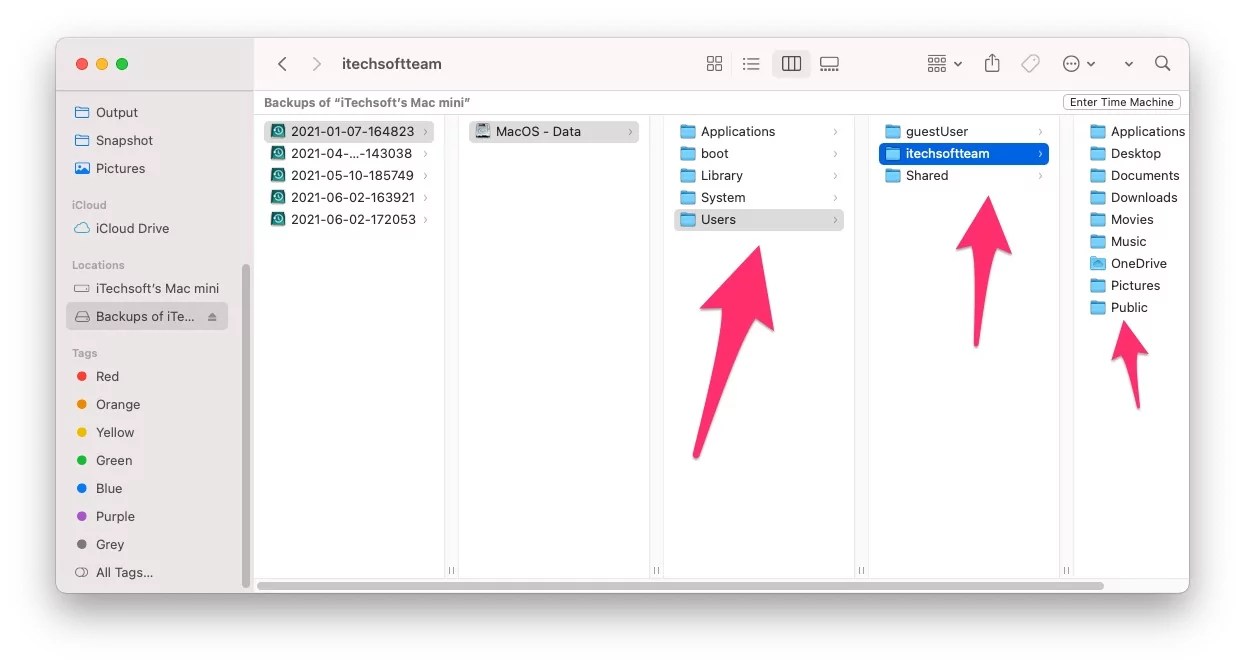The image size is (1245, 667).
Task: Open the Share icon in the toolbar
Action: tap(991, 63)
